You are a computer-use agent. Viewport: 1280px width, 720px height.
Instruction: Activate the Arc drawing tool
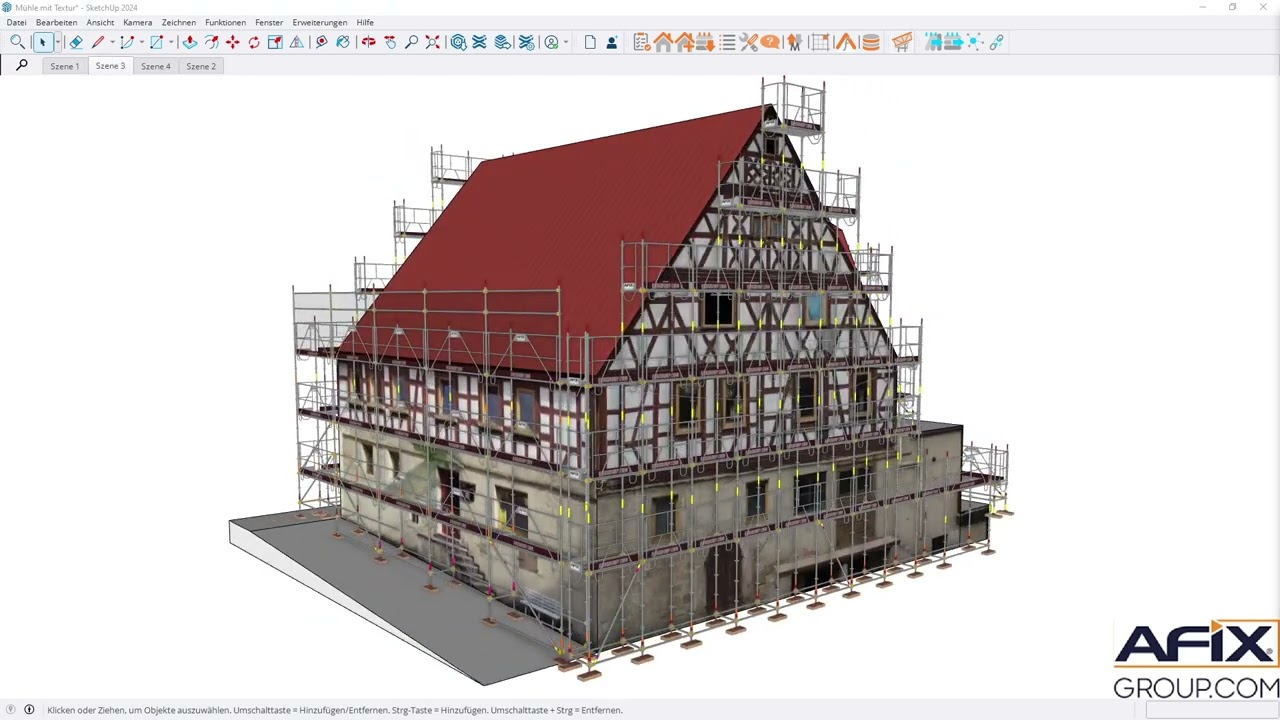(x=127, y=42)
